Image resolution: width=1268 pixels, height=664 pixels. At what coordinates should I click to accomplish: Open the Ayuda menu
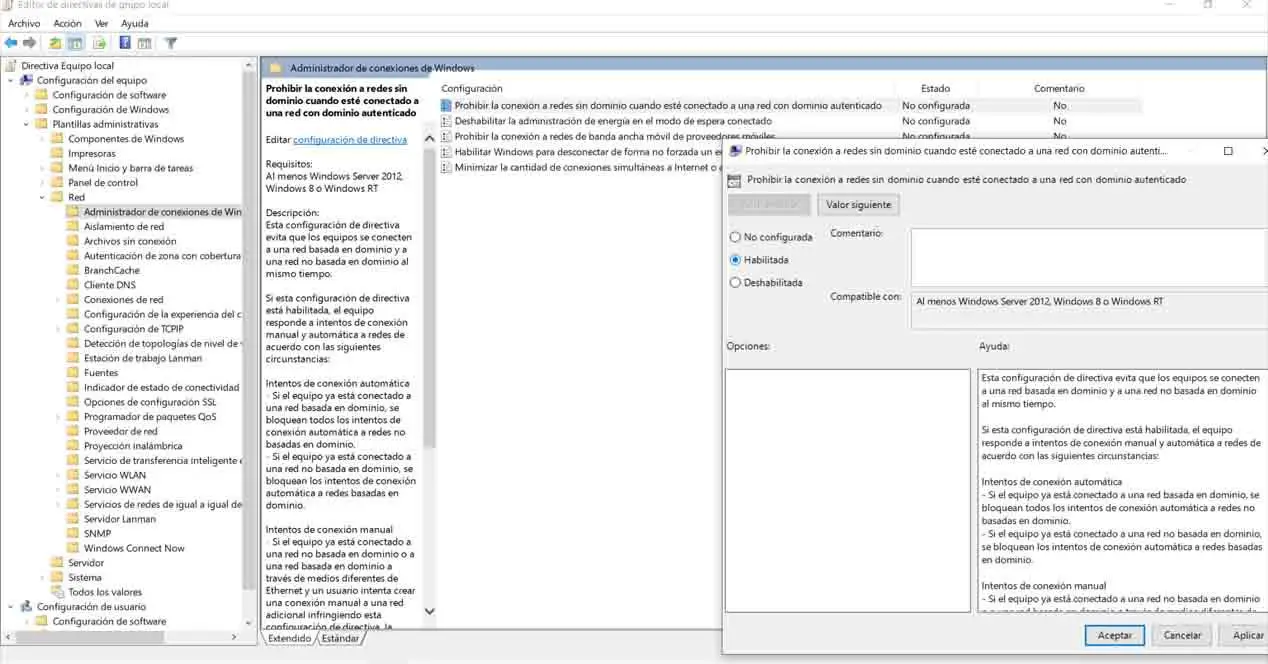click(x=134, y=23)
